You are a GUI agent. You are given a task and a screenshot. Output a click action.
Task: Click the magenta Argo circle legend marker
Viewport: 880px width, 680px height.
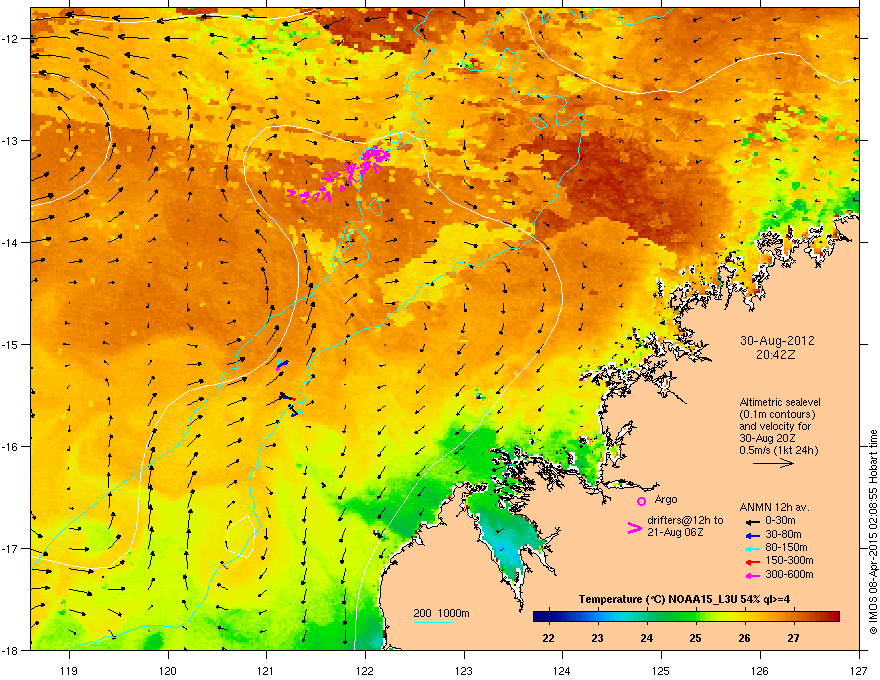pos(641,501)
